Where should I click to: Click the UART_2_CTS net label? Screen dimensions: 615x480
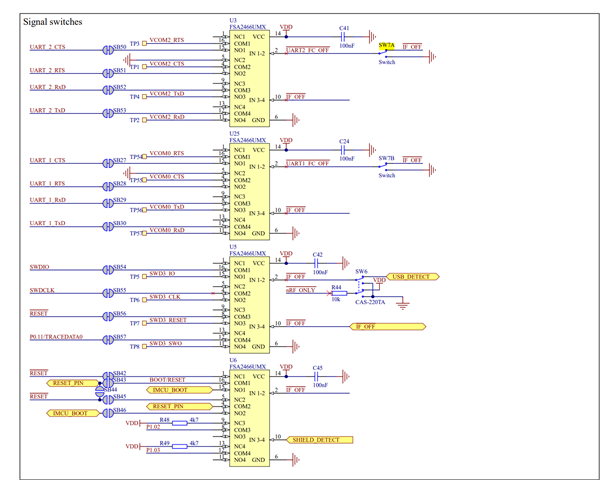[47, 48]
